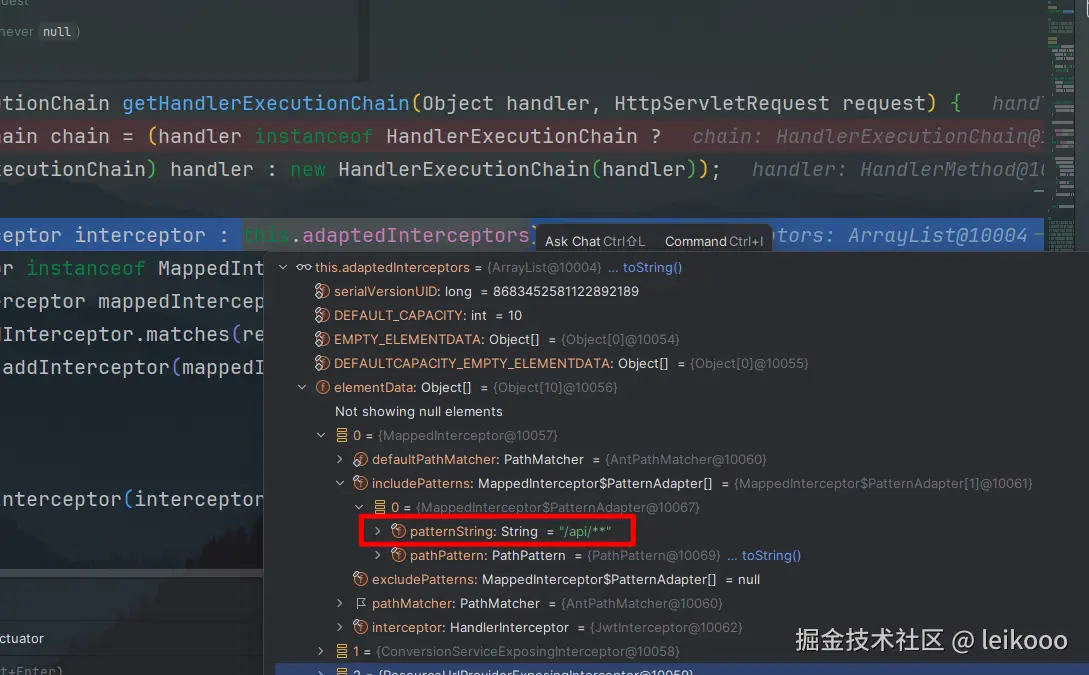Click inline hint 'chain: HandlerExecutionChain@'
The width and height of the screenshot is (1089, 675).
(867, 137)
